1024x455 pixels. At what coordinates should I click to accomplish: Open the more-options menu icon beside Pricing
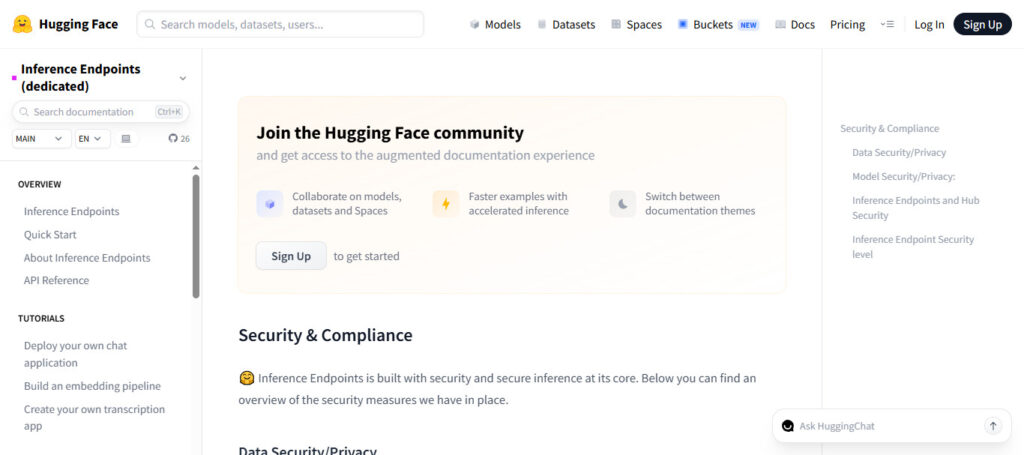click(886, 24)
